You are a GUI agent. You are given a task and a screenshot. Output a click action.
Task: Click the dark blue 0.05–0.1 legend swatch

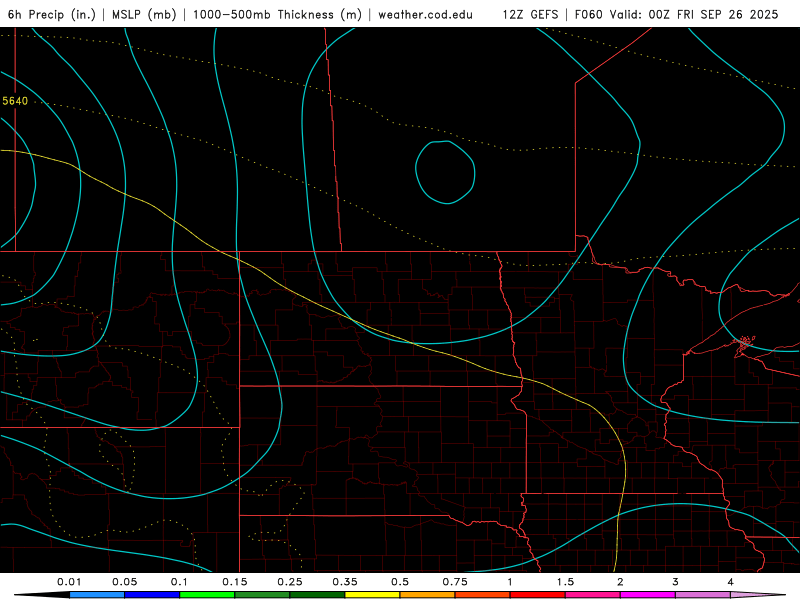coord(152,595)
